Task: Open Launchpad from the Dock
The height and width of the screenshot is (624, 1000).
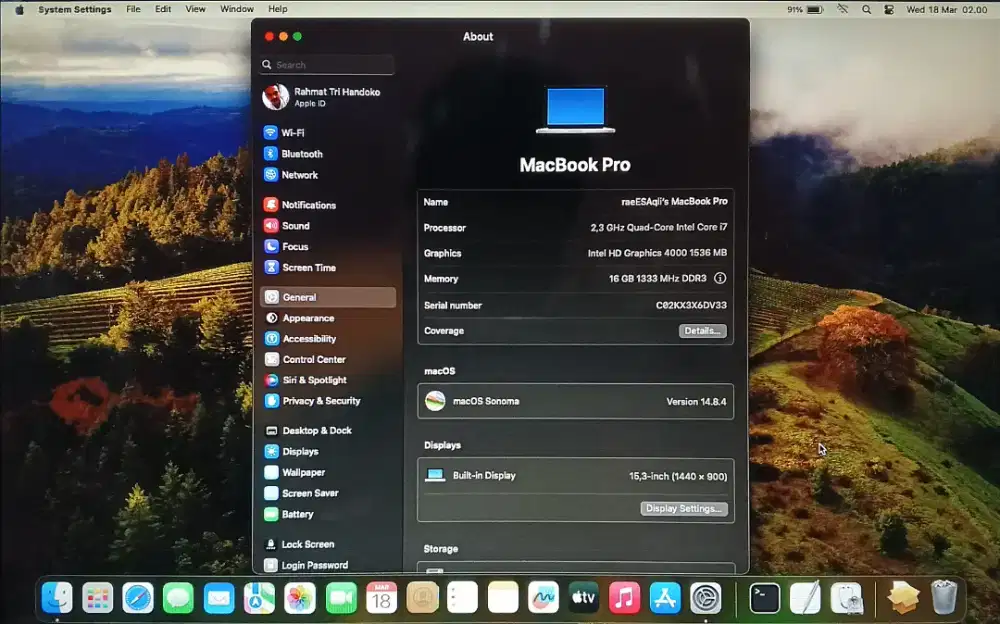Action: pyautogui.click(x=98, y=598)
